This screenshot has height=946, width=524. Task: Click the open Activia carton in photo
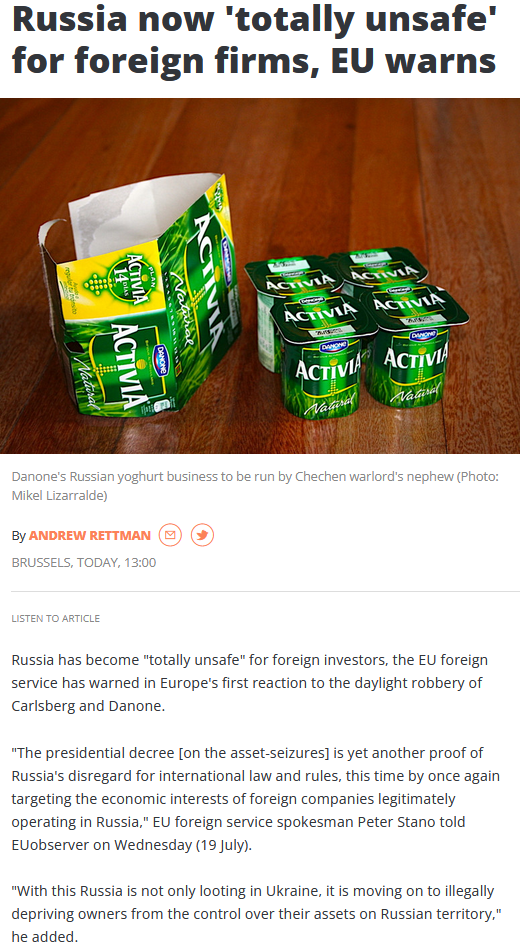tap(139, 296)
